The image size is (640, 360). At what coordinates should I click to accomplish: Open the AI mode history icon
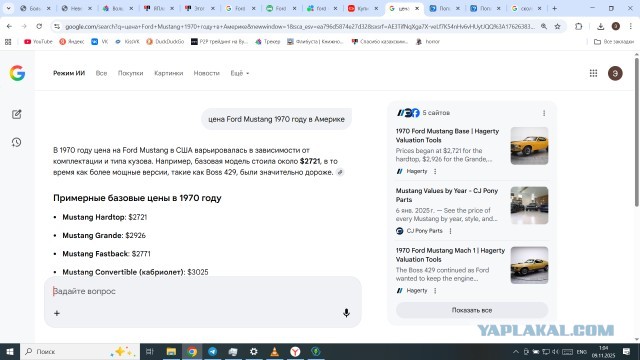(17, 142)
